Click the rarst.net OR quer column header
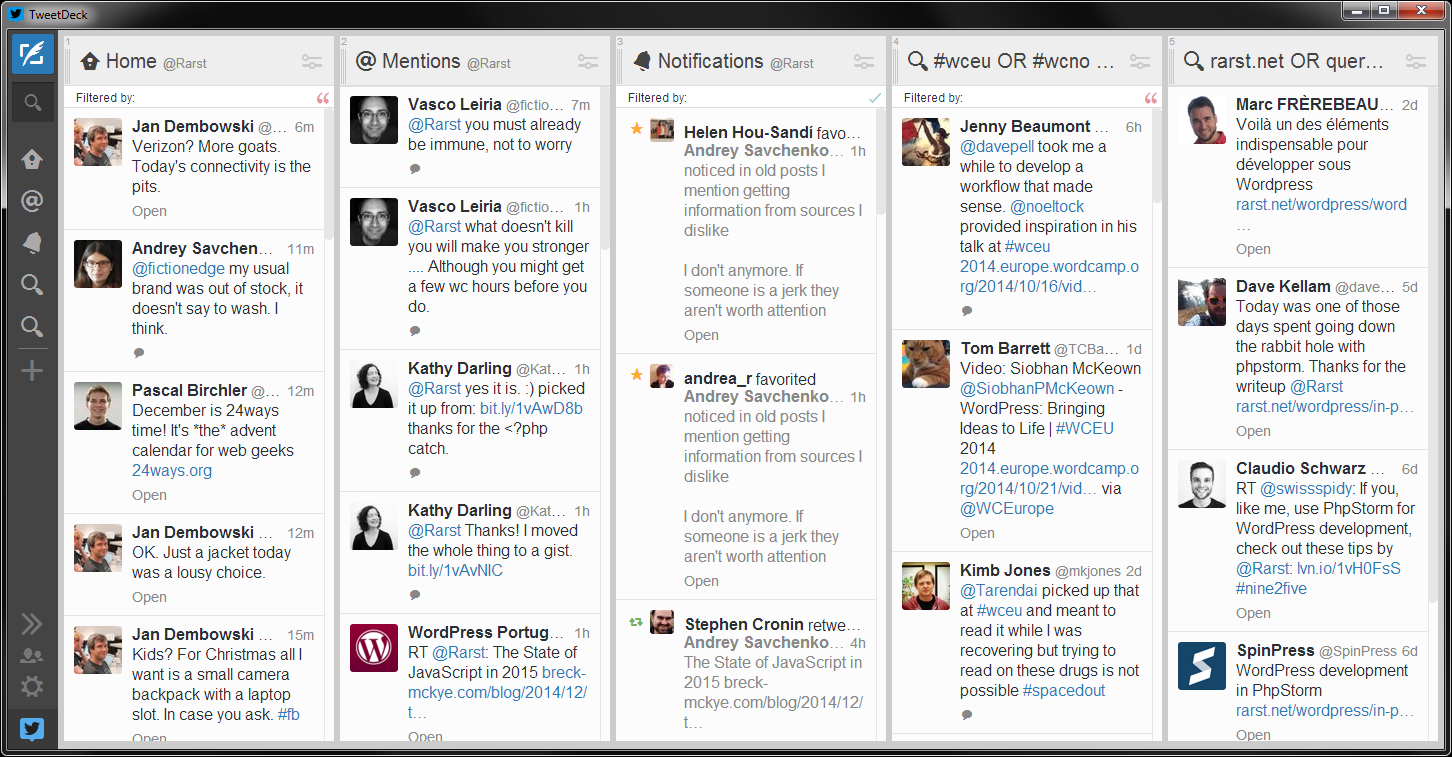Image resolution: width=1452 pixels, height=757 pixels. coord(1296,61)
